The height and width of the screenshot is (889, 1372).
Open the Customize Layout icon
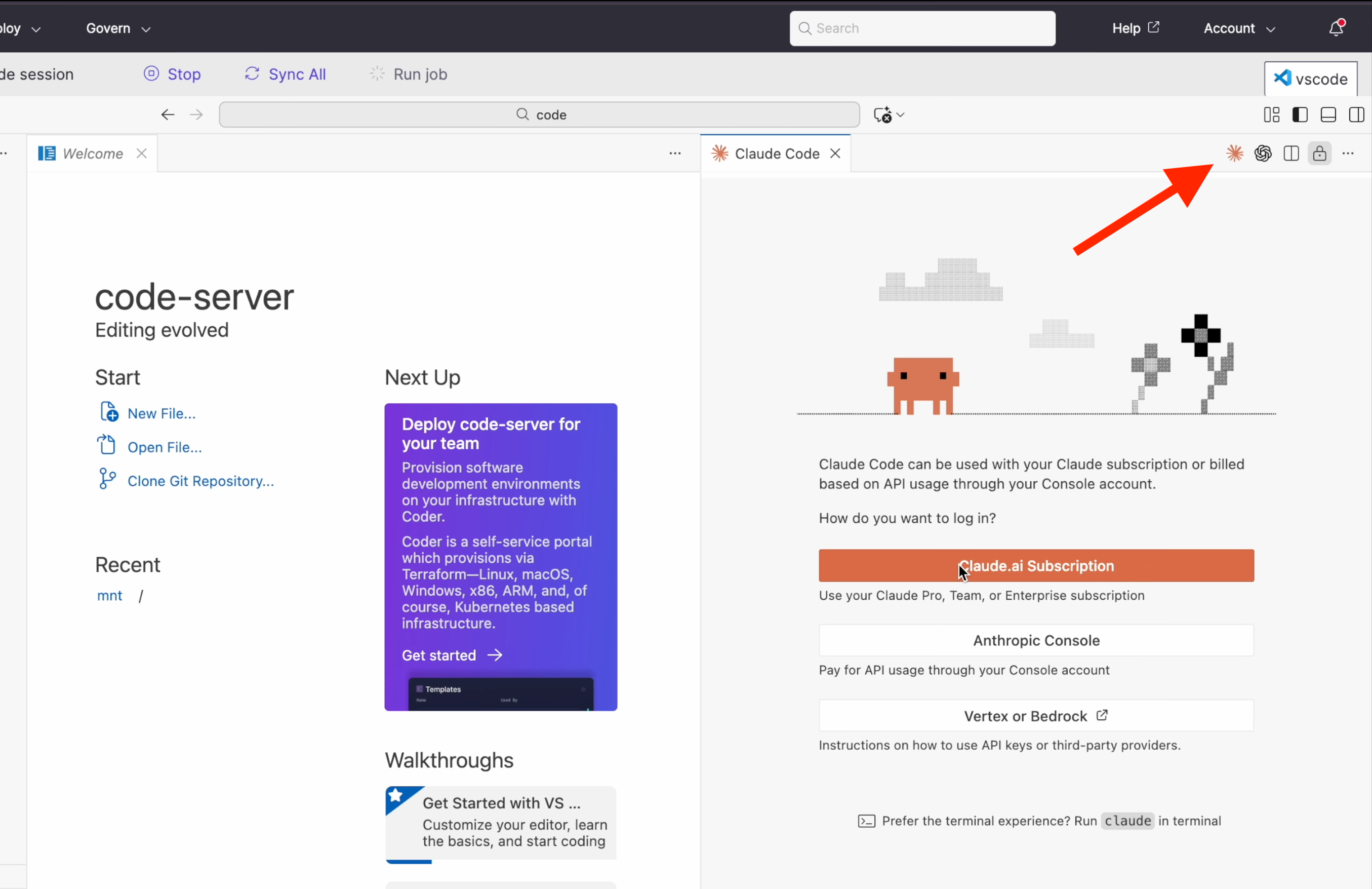point(1271,115)
